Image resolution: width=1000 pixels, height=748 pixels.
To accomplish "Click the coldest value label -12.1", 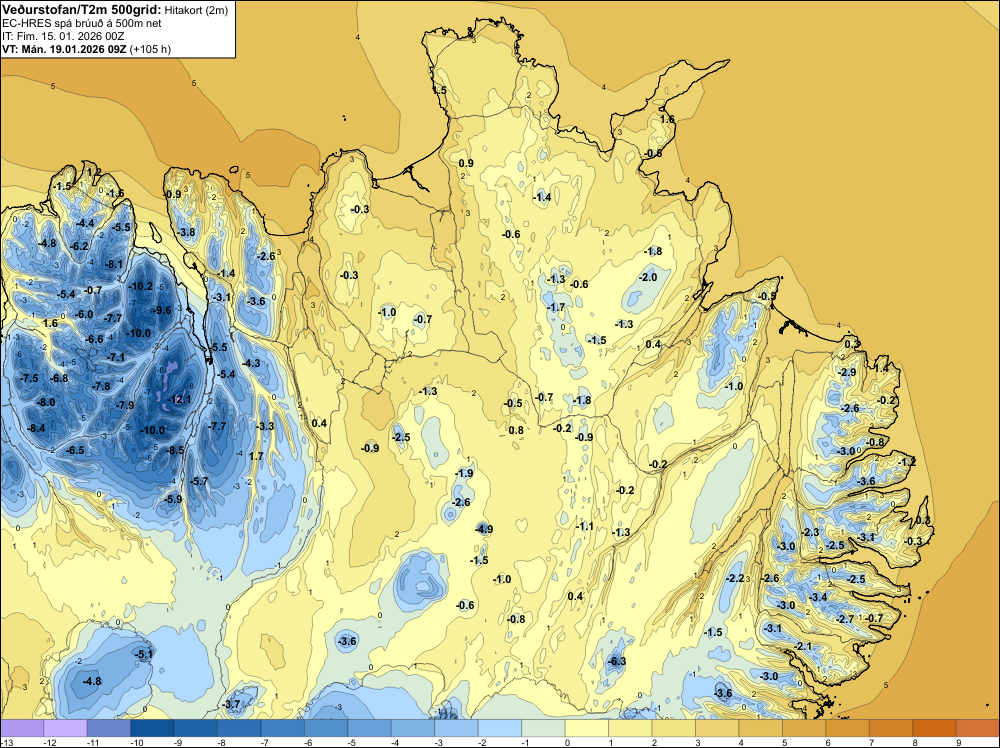I will (179, 399).
